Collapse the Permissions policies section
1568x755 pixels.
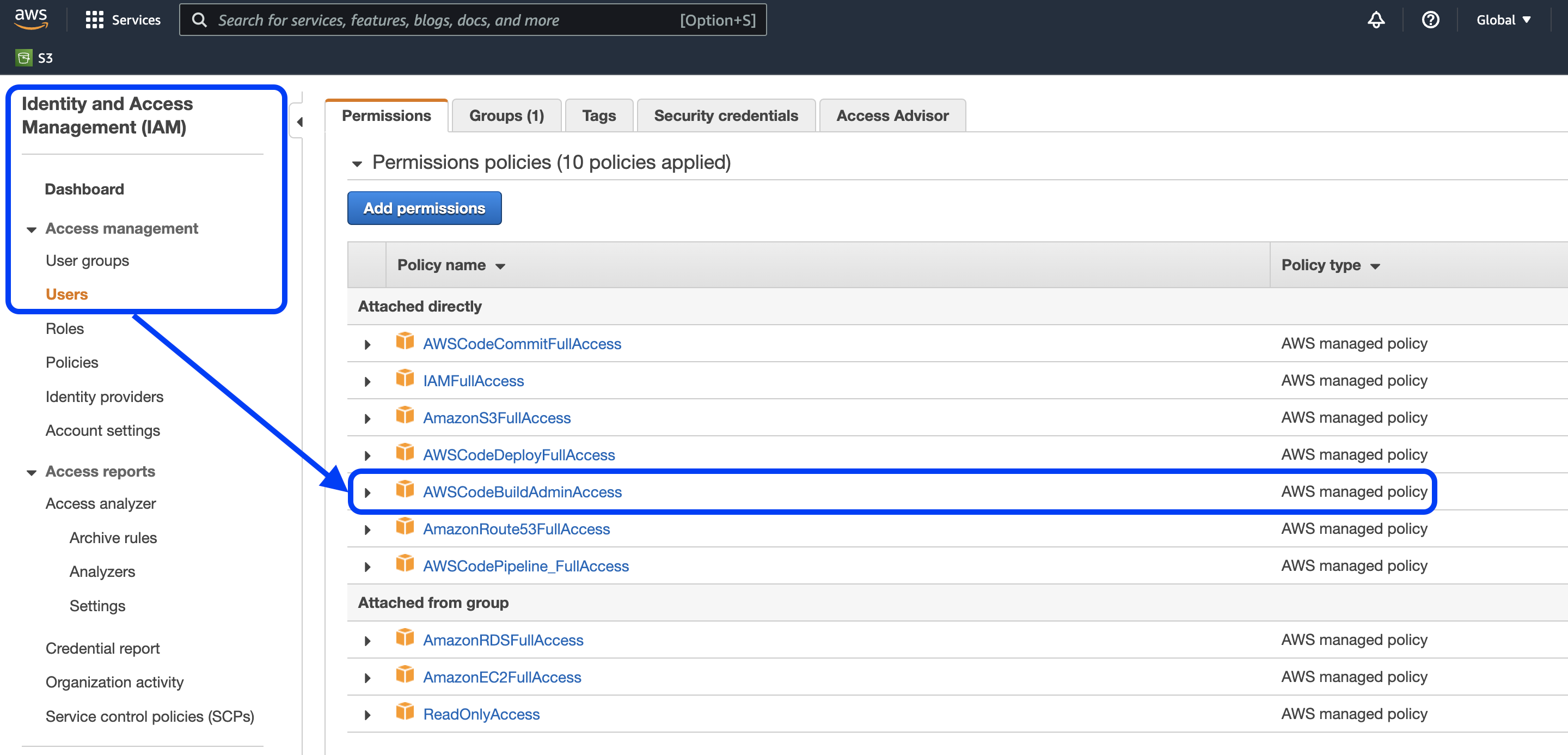click(357, 164)
